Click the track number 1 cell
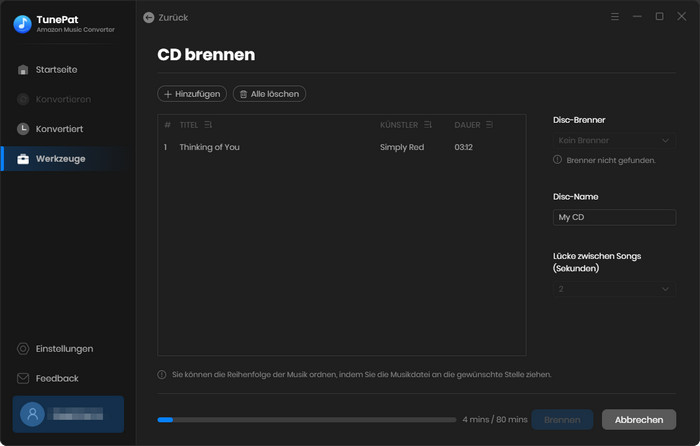 165,147
